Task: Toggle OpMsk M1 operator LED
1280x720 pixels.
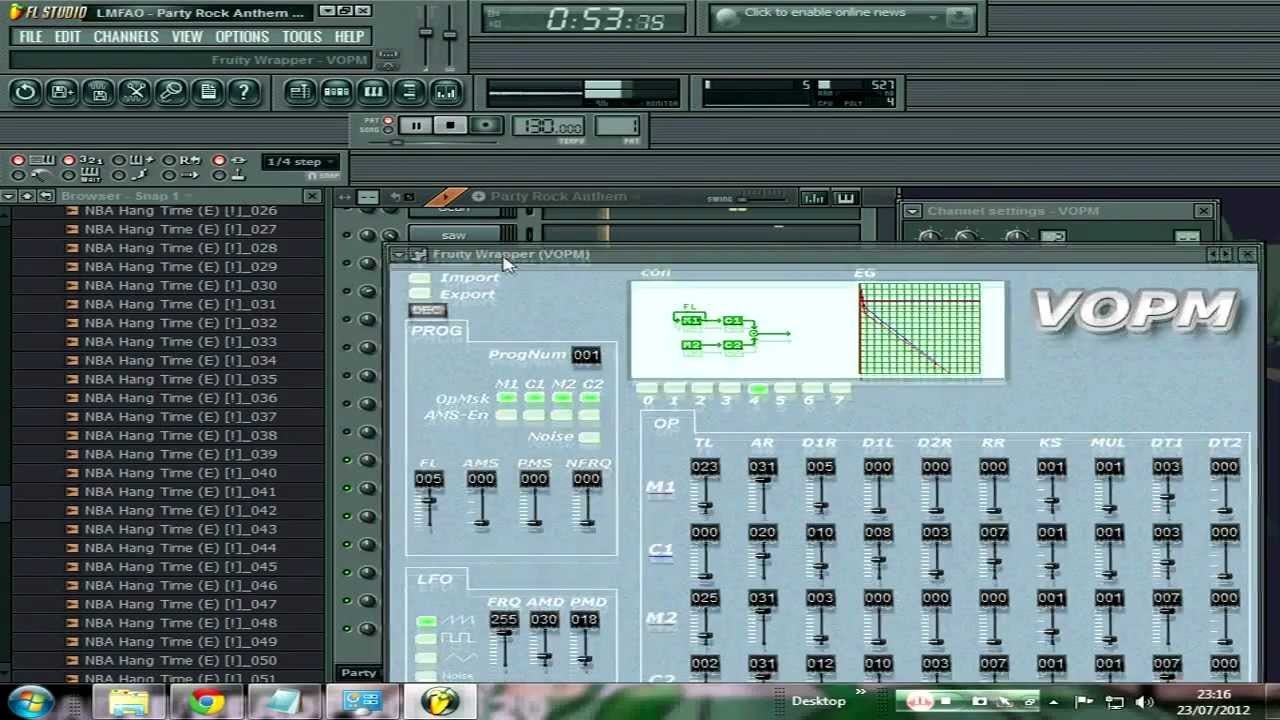Action: coord(506,398)
